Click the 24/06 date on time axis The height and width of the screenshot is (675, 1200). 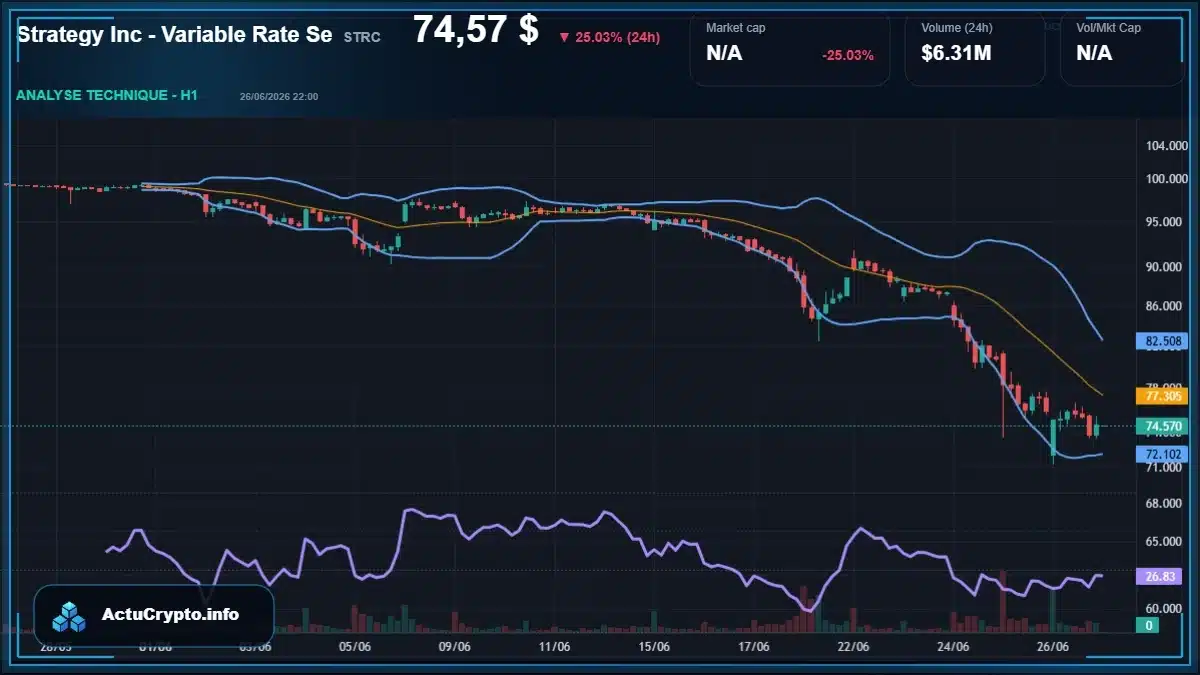953,647
